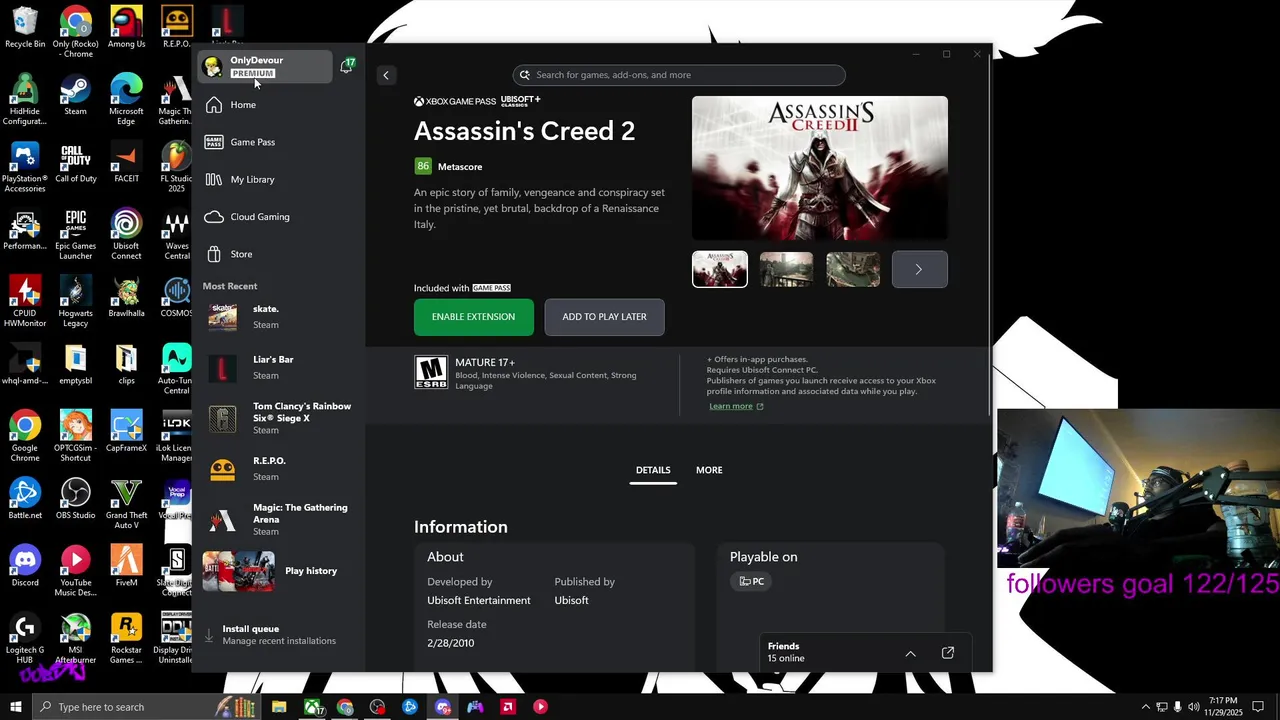Show next screenshots with the arrow
1280x720 pixels.
click(919, 269)
